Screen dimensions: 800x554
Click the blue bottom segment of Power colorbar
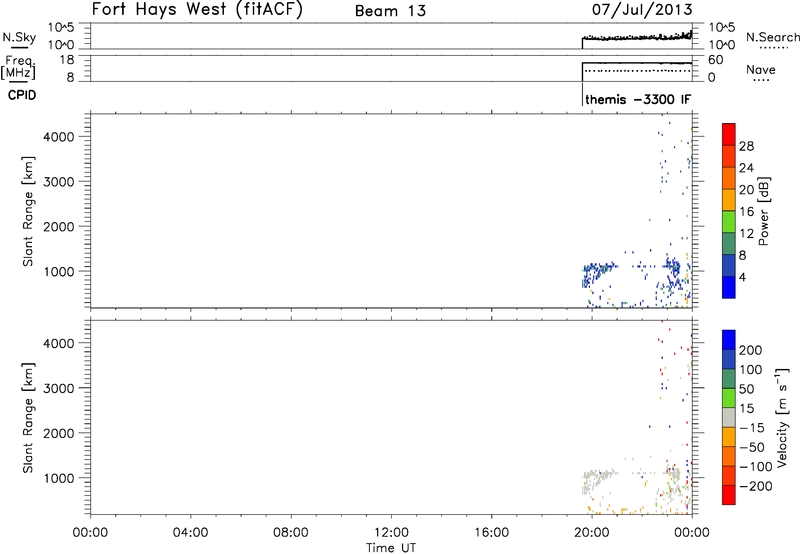[729, 287]
